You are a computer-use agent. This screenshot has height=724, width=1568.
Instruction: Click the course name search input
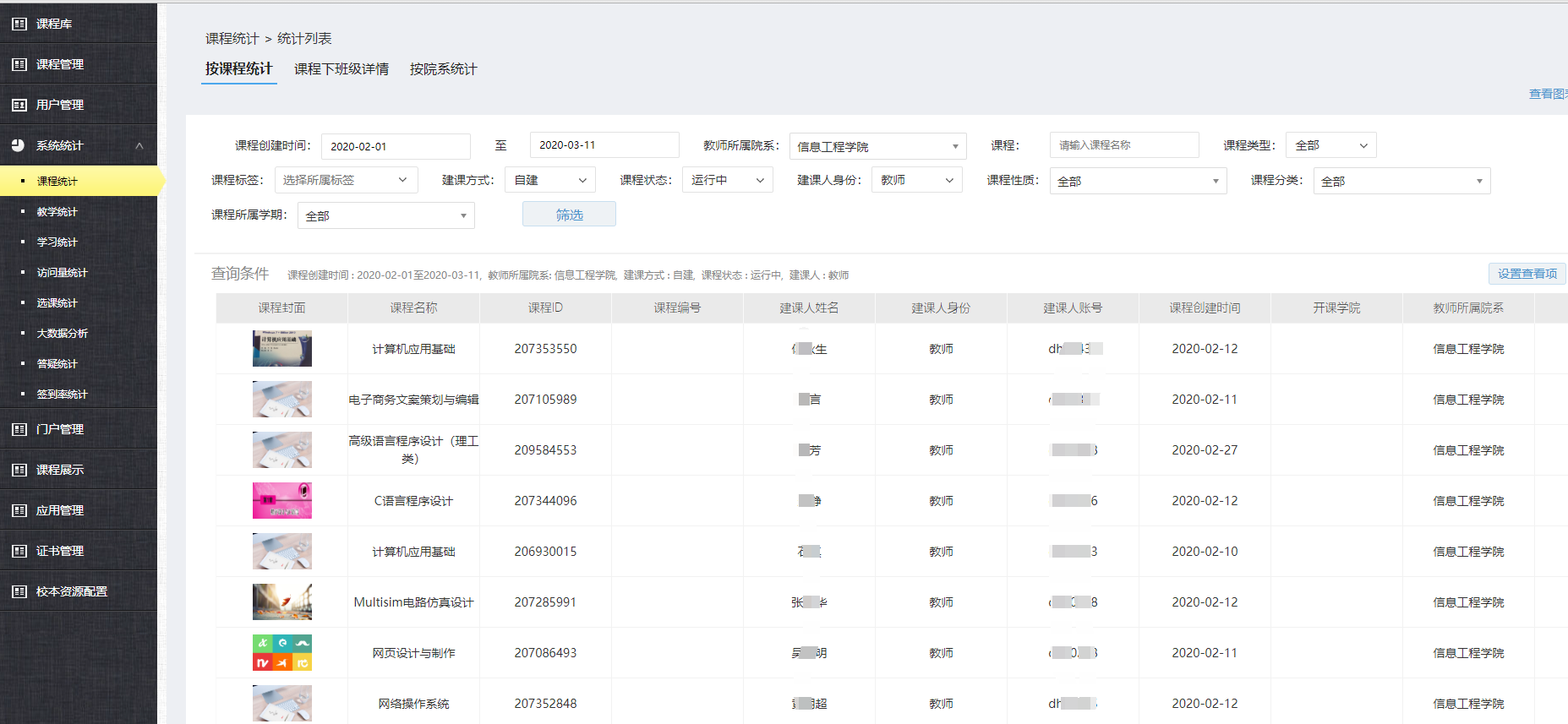pyautogui.click(x=1123, y=145)
